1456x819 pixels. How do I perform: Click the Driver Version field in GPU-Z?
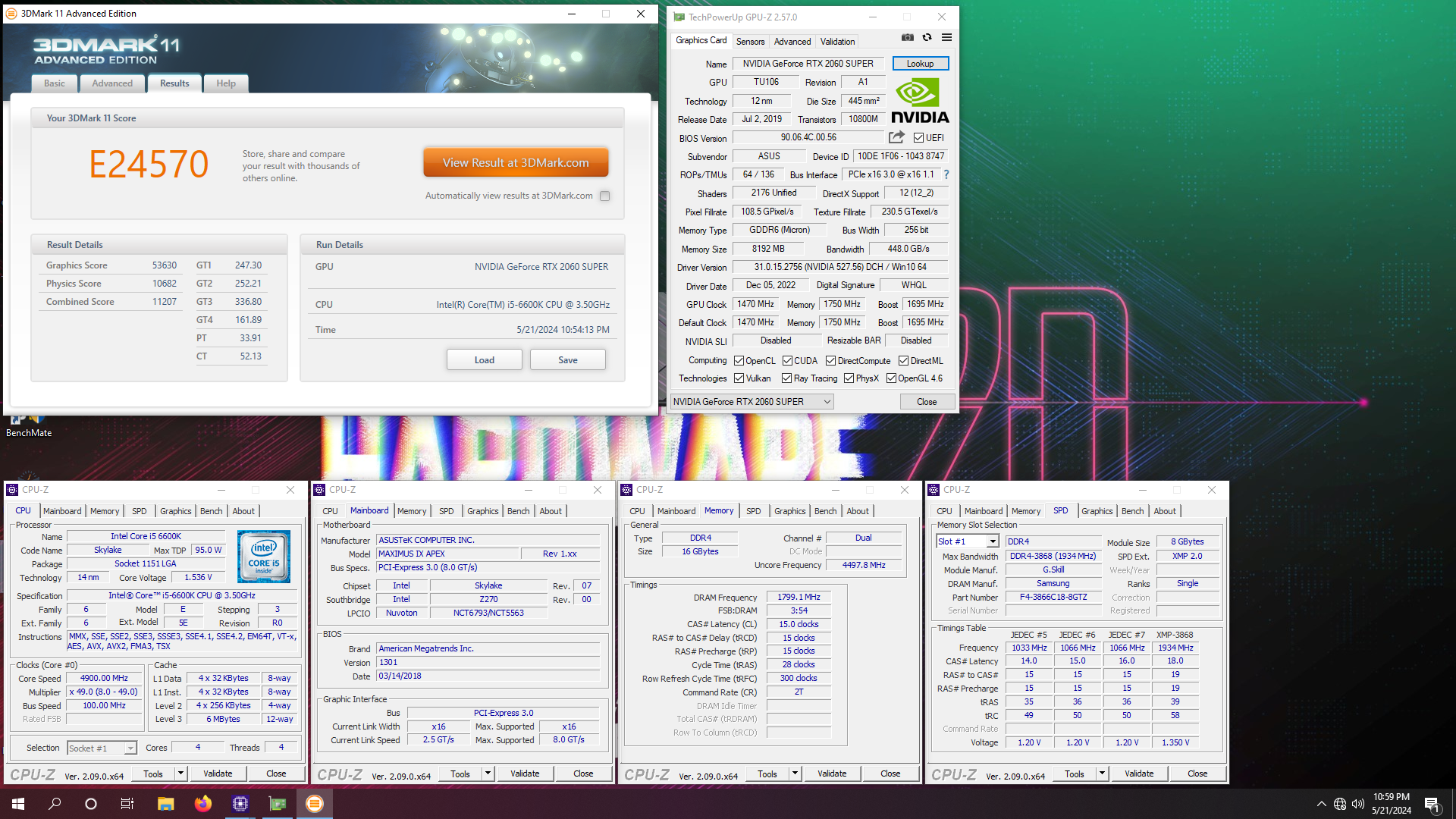tap(840, 267)
